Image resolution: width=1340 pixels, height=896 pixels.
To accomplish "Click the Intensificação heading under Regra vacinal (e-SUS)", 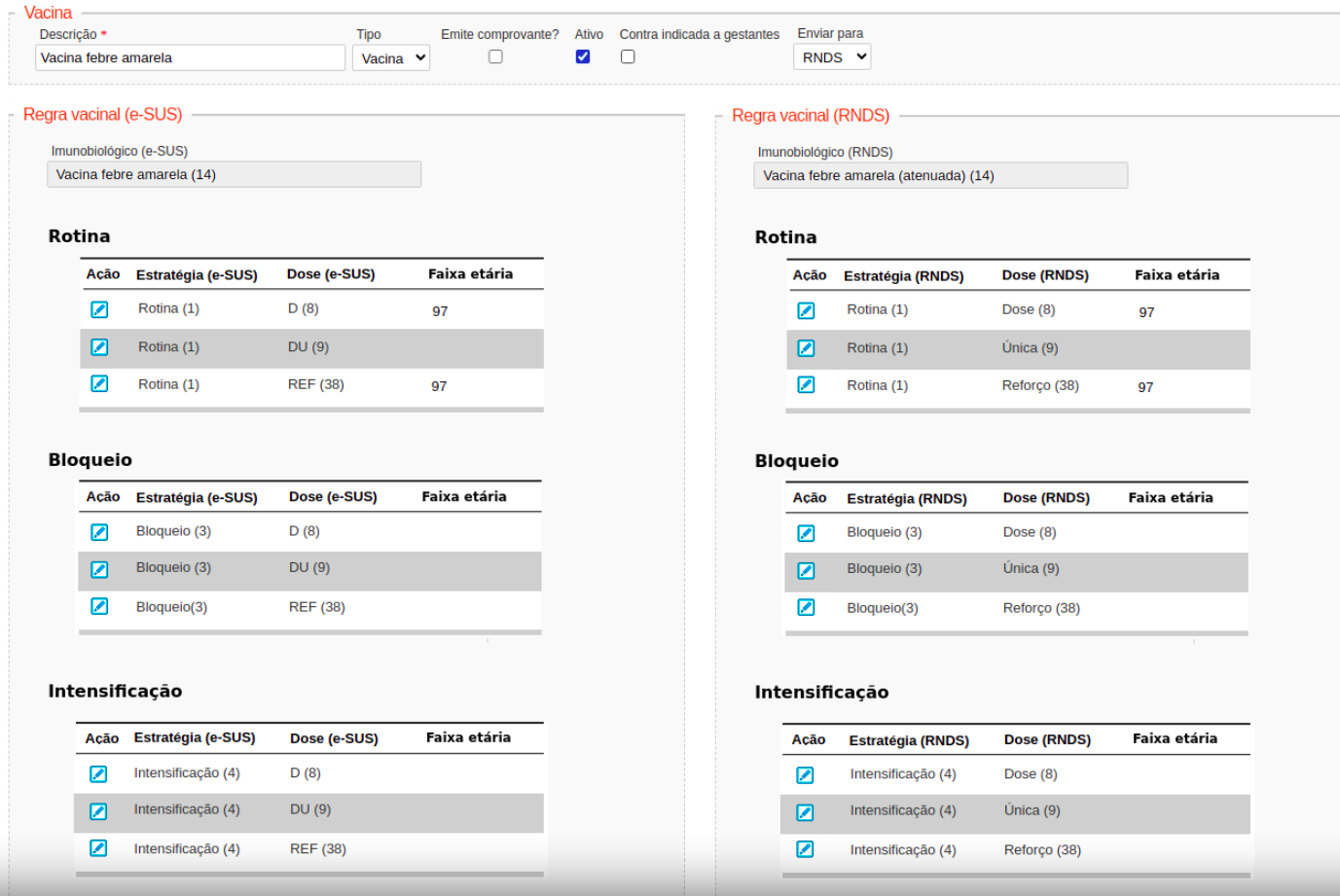I will coord(115,692).
